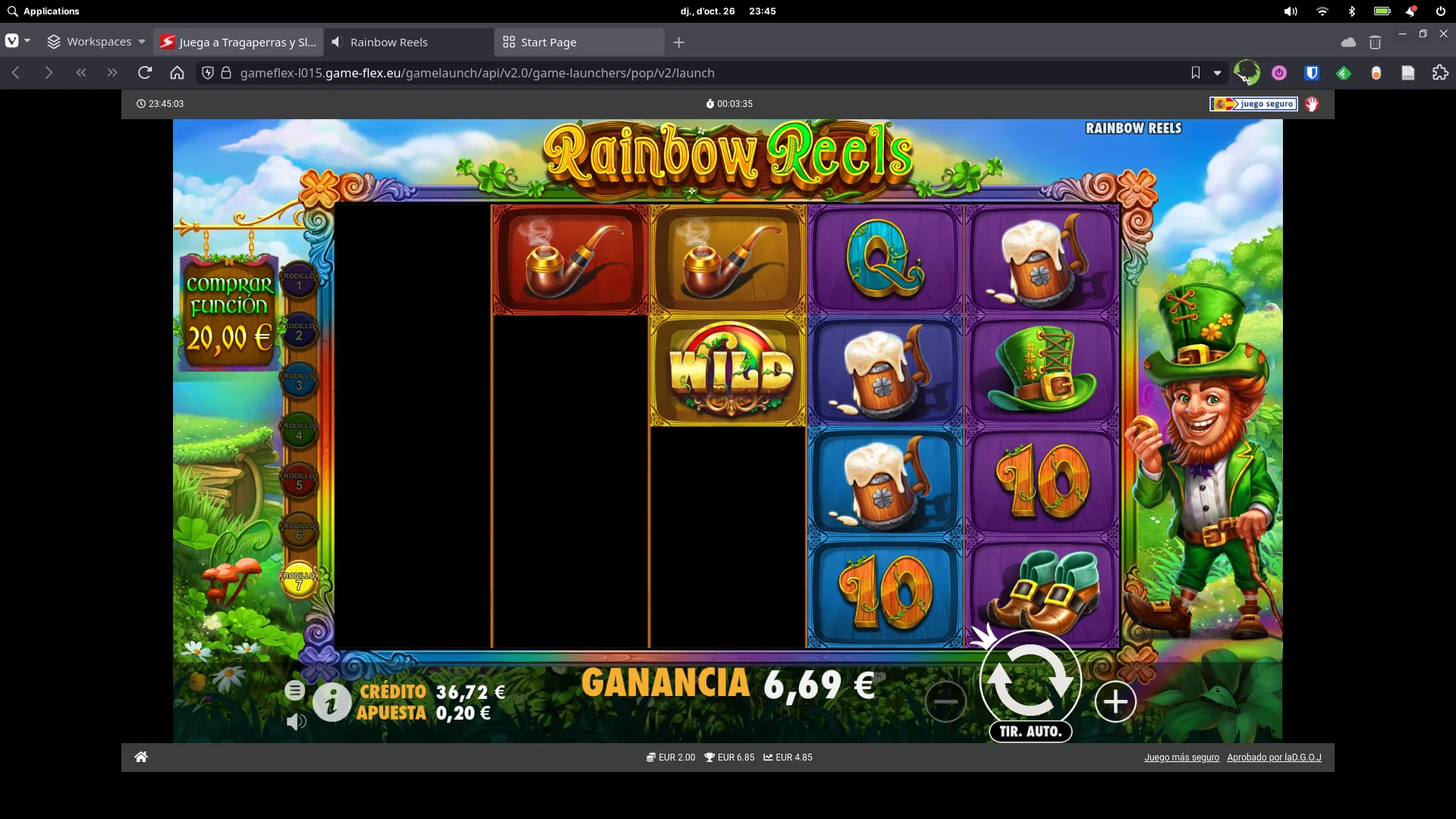Click the EUR 4.85 balance trend stat

[788, 758]
